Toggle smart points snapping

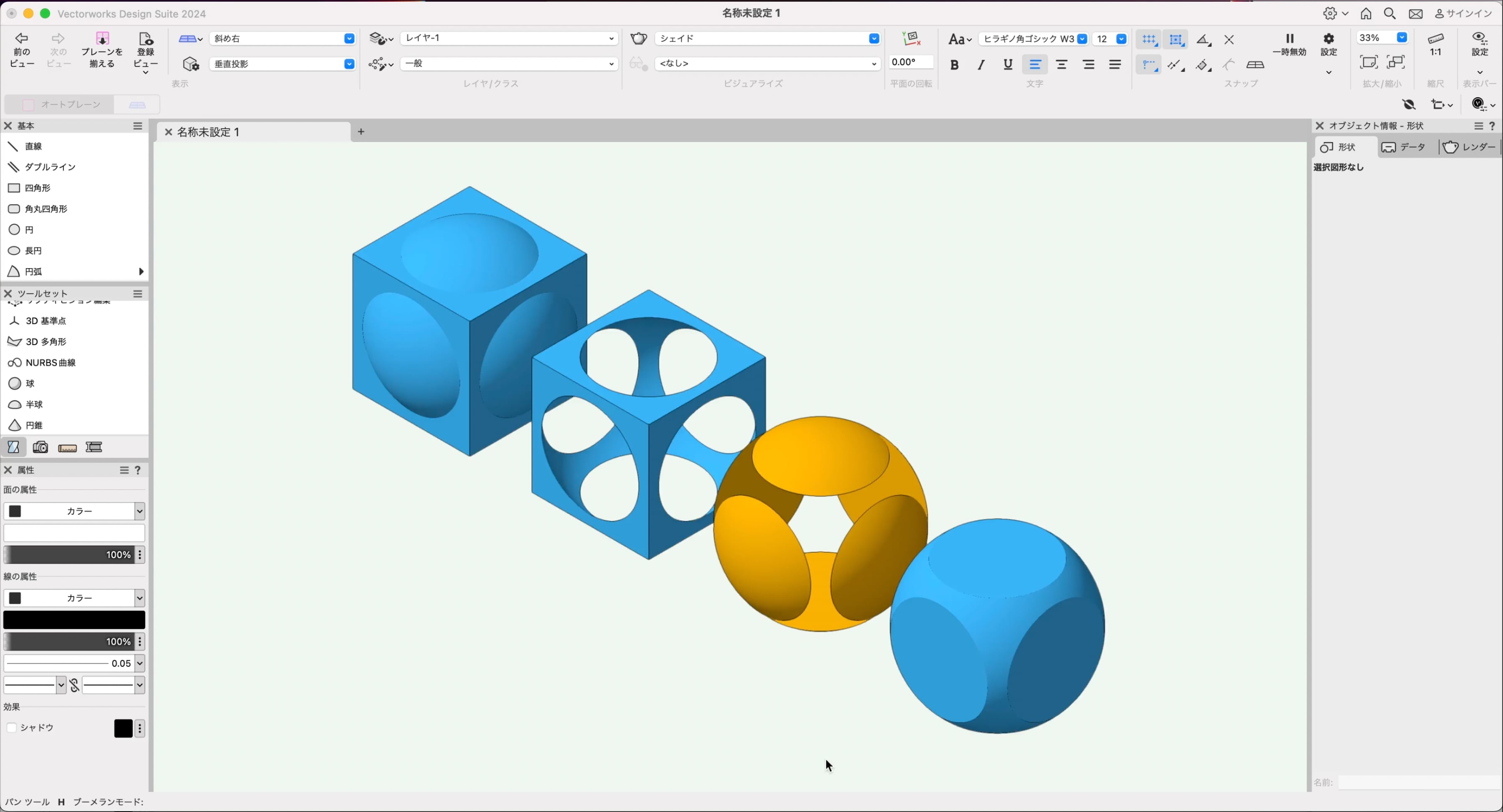click(x=1149, y=65)
